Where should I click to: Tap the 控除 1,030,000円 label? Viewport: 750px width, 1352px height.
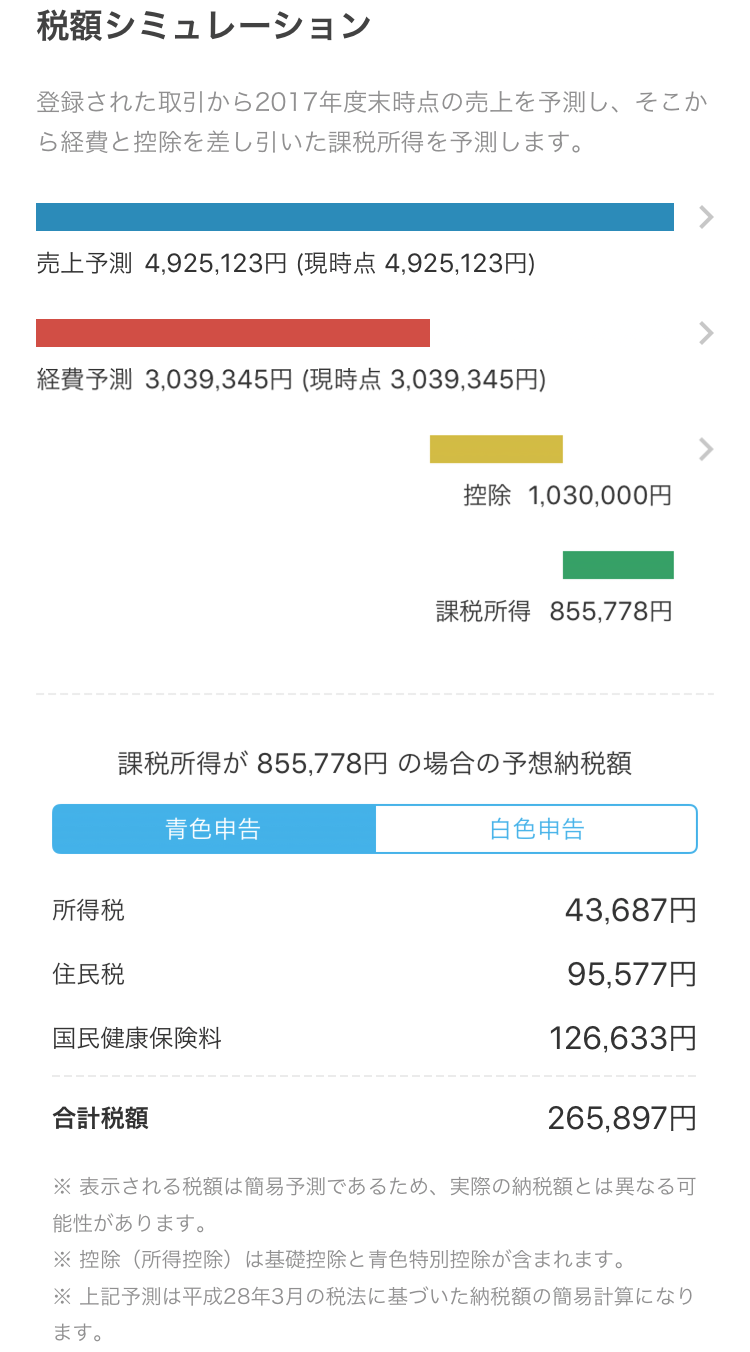[x=568, y=495]
